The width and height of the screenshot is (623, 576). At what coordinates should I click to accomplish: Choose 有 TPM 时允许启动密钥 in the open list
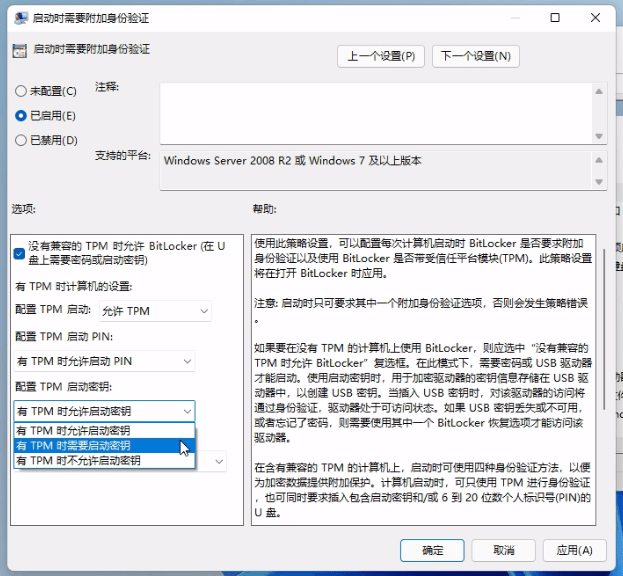pos(104,431)
